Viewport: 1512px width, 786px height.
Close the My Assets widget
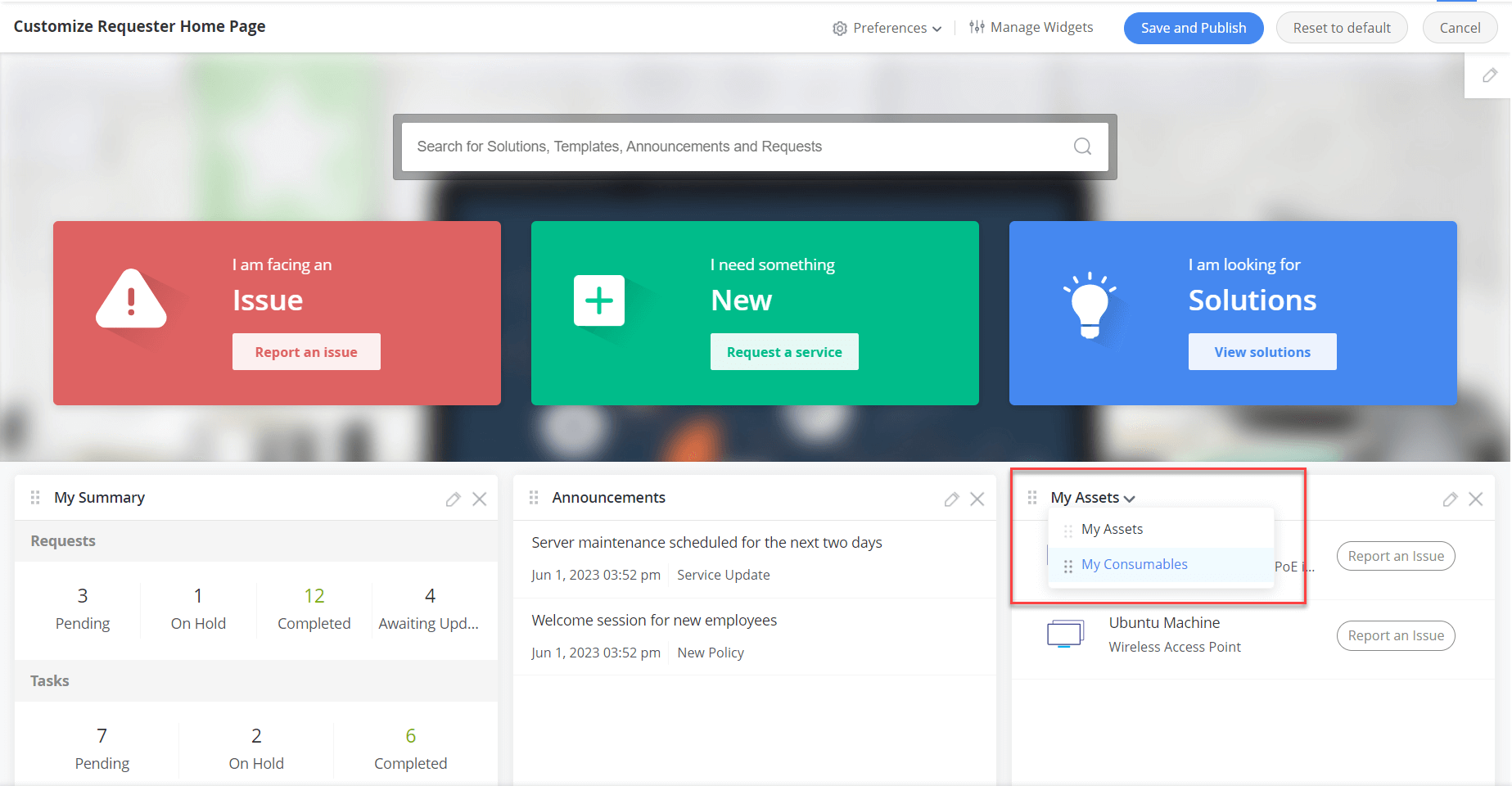[1476, 499]
